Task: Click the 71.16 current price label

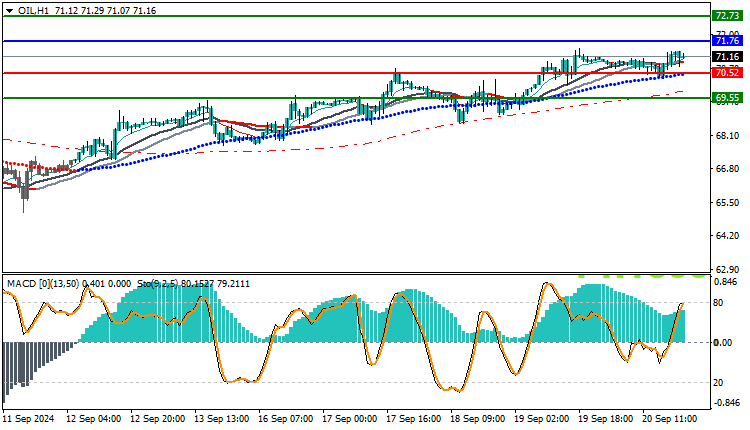Action: point(727,56)
